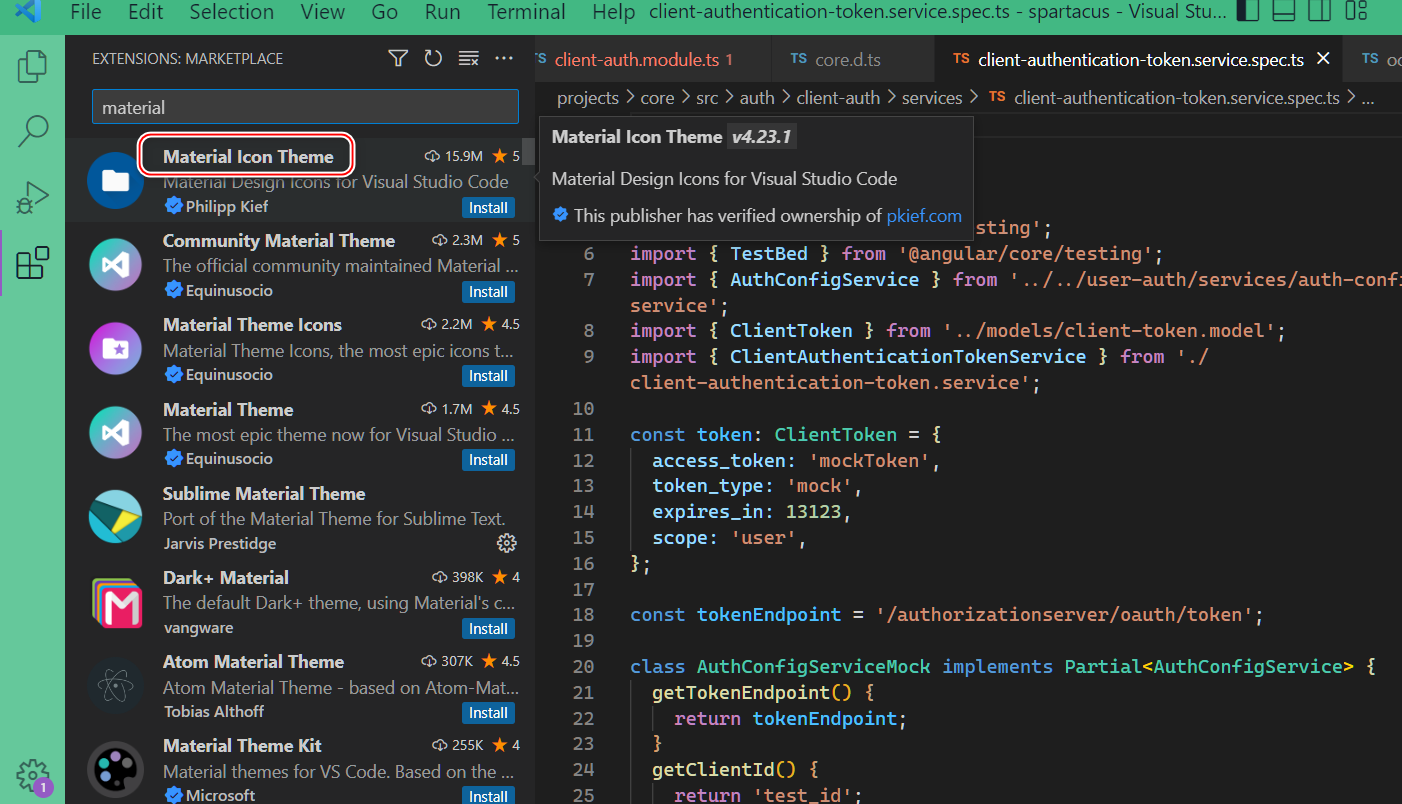Click the Dark+ Material extension icon
Viewport: 1402px width, 804px height.
click(x=115, y=602)
